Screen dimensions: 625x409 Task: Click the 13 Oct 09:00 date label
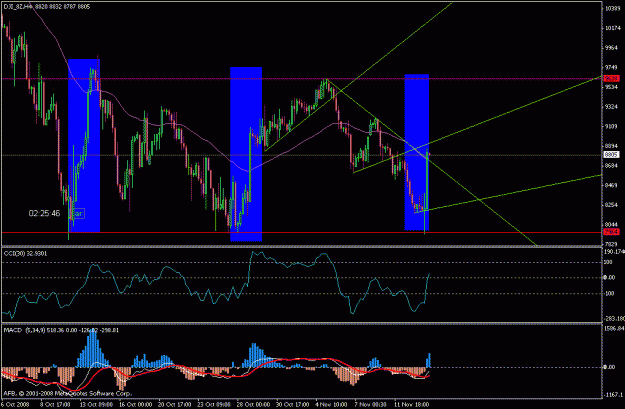pos(96,404)
